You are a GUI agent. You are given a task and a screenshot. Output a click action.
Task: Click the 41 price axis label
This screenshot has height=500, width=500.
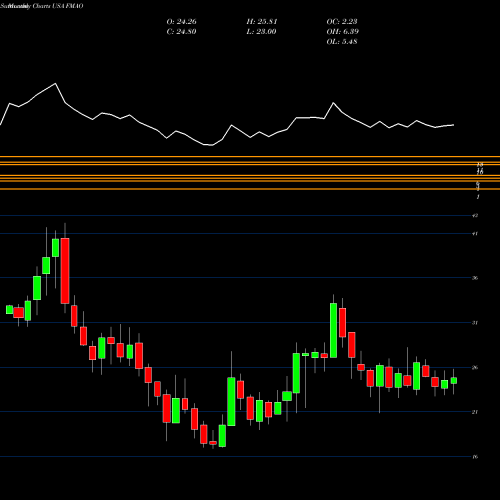coord(475,234)
